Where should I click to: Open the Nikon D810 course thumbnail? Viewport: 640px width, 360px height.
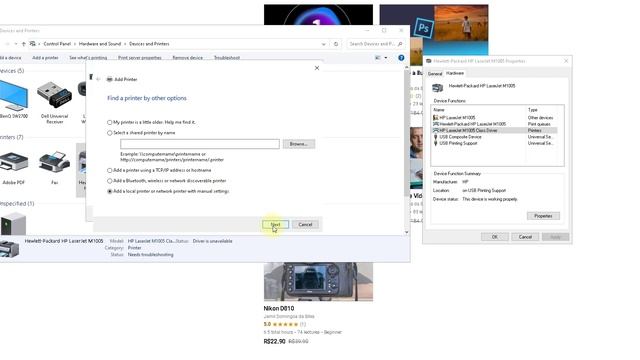(x=318, y=282)
